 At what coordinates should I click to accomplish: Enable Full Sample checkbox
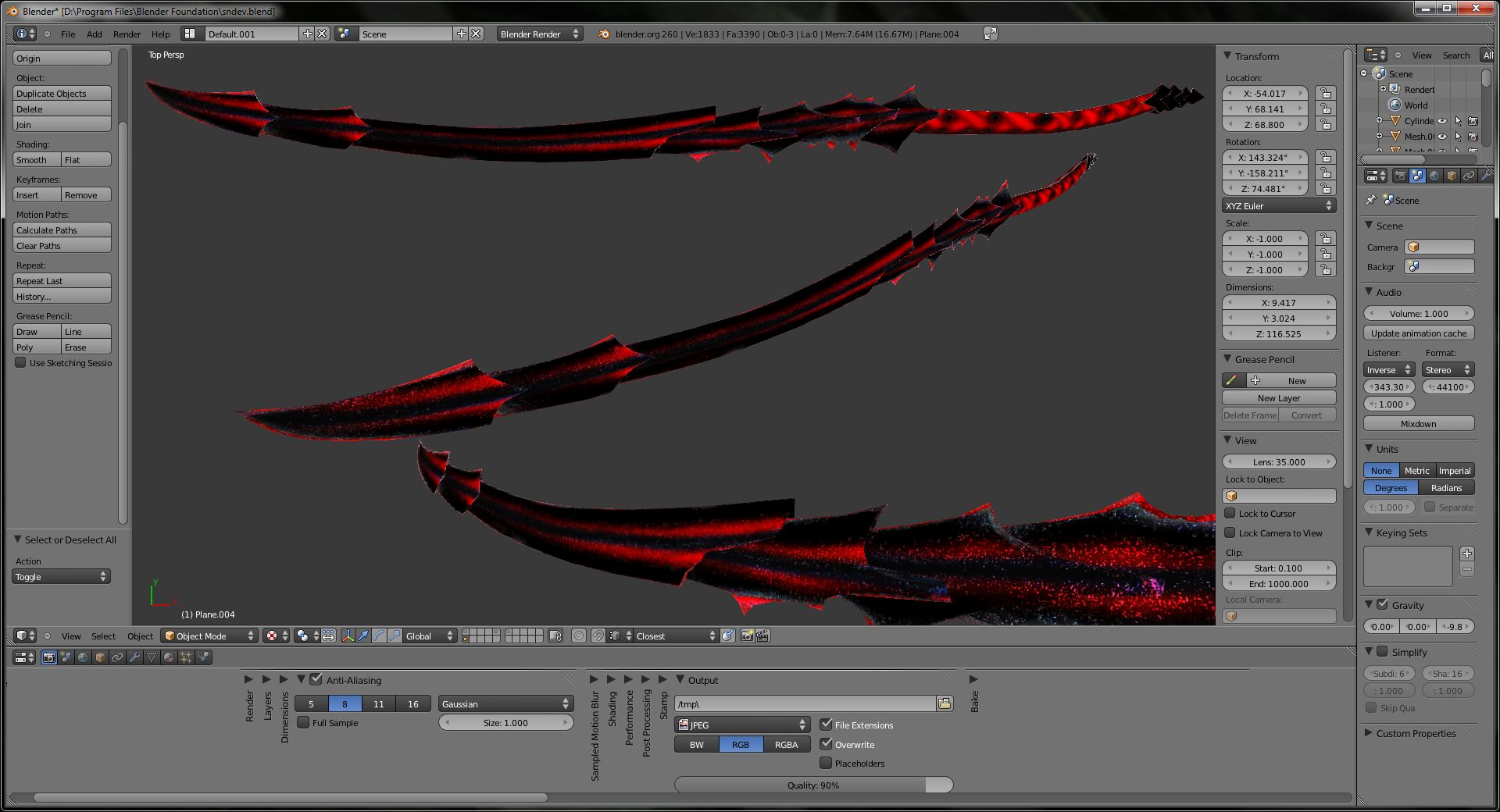point(303,722)
